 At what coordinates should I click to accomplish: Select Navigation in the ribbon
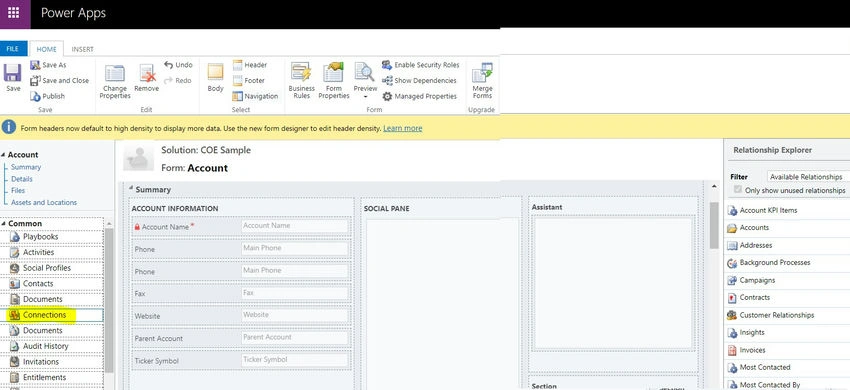255,96
